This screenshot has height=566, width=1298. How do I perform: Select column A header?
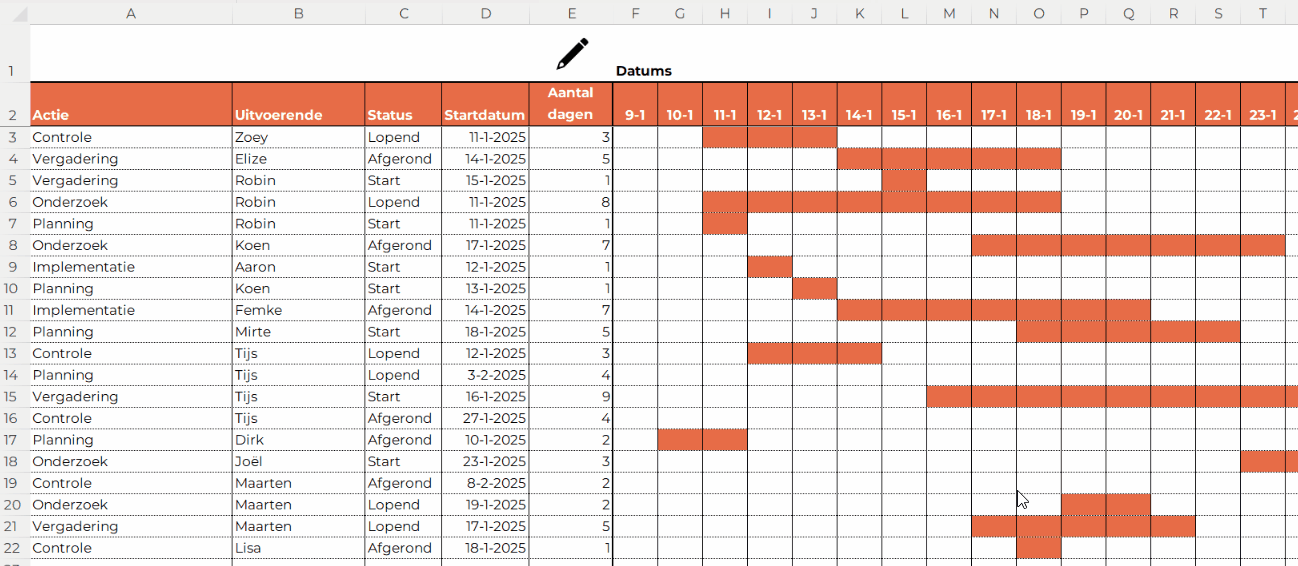[x=131, y=13]
